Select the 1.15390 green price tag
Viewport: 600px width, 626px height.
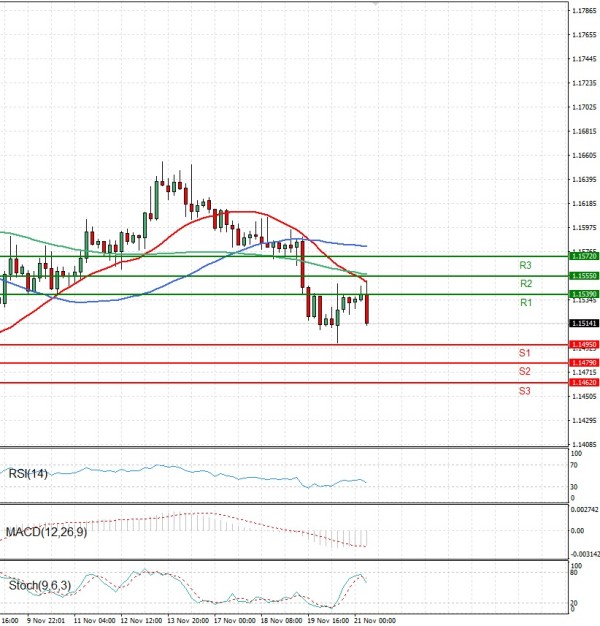(584, 294)
